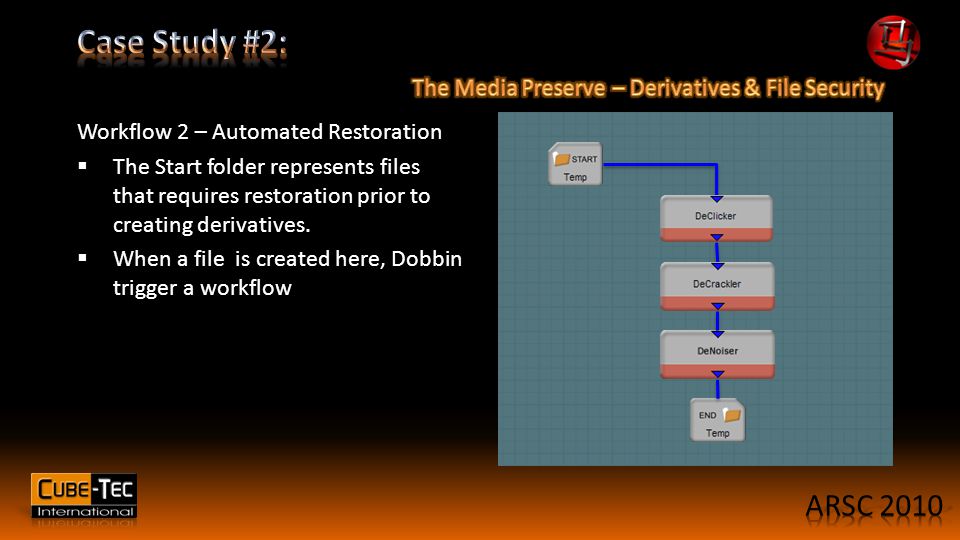Image resolution: width=960 pixels, height=540 pixels.
Task: Click the DeNoiser input connector arrow
Action: (x=718, y=334)
